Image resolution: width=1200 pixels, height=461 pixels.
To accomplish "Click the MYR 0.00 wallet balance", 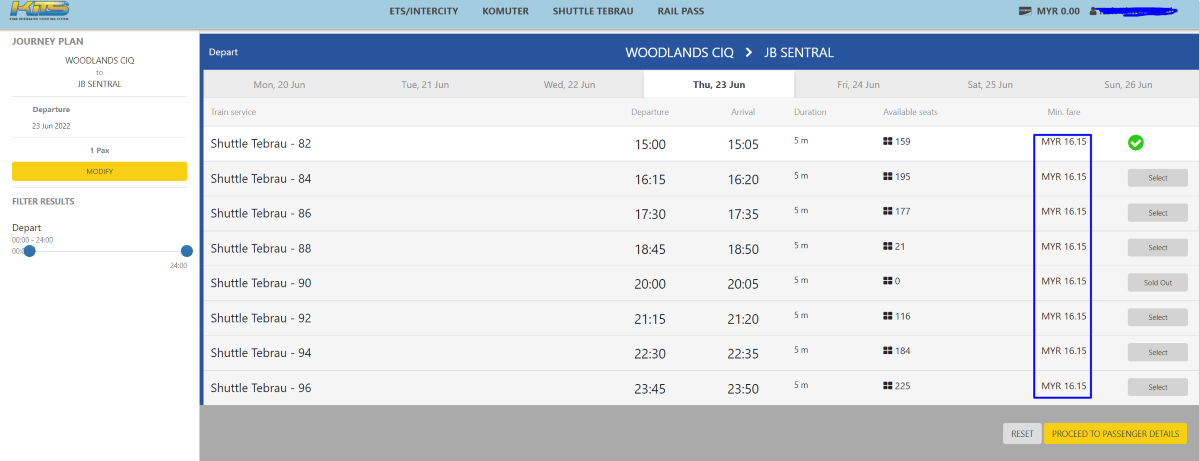I will 1059,11.
